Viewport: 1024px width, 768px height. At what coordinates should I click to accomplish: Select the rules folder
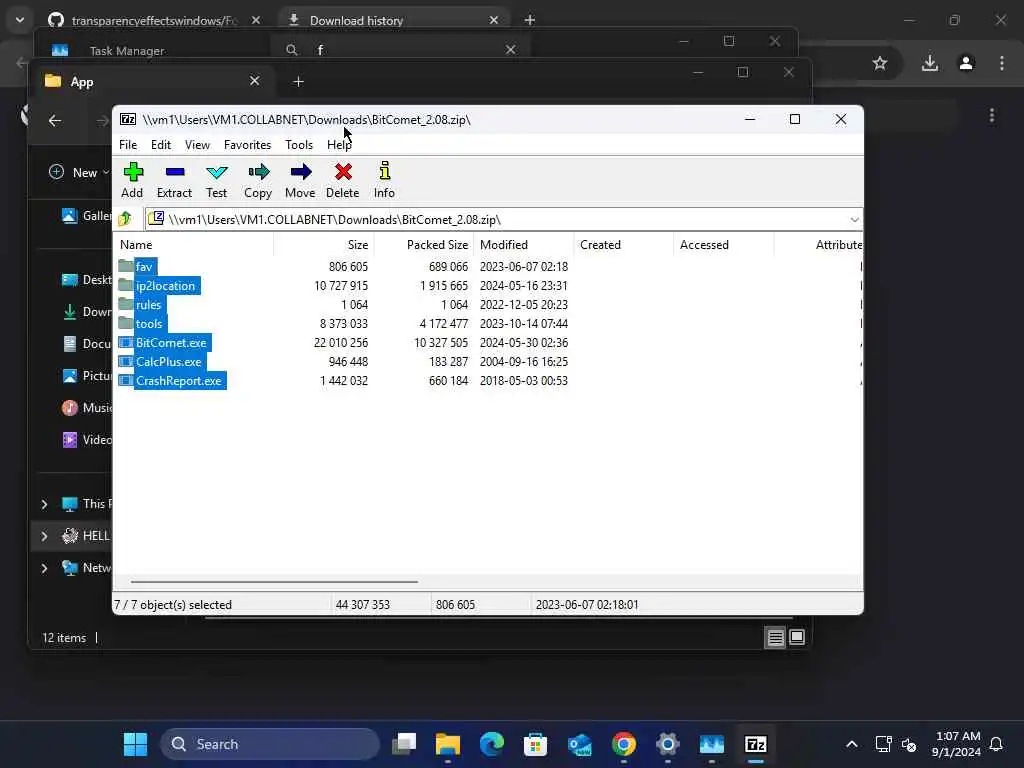(148, 304)
